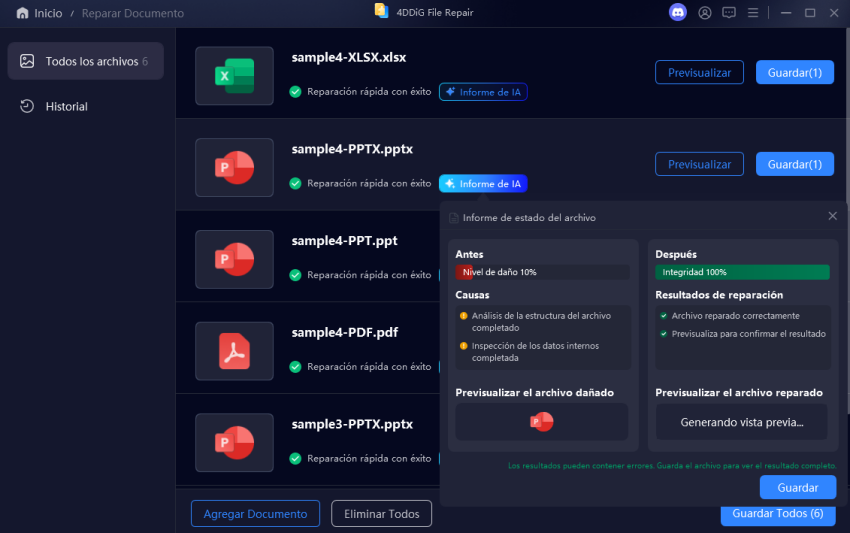Click Guardar Todos (6)
The height and width of the screenshot is (533, 850).
click(x=777, y=515)
